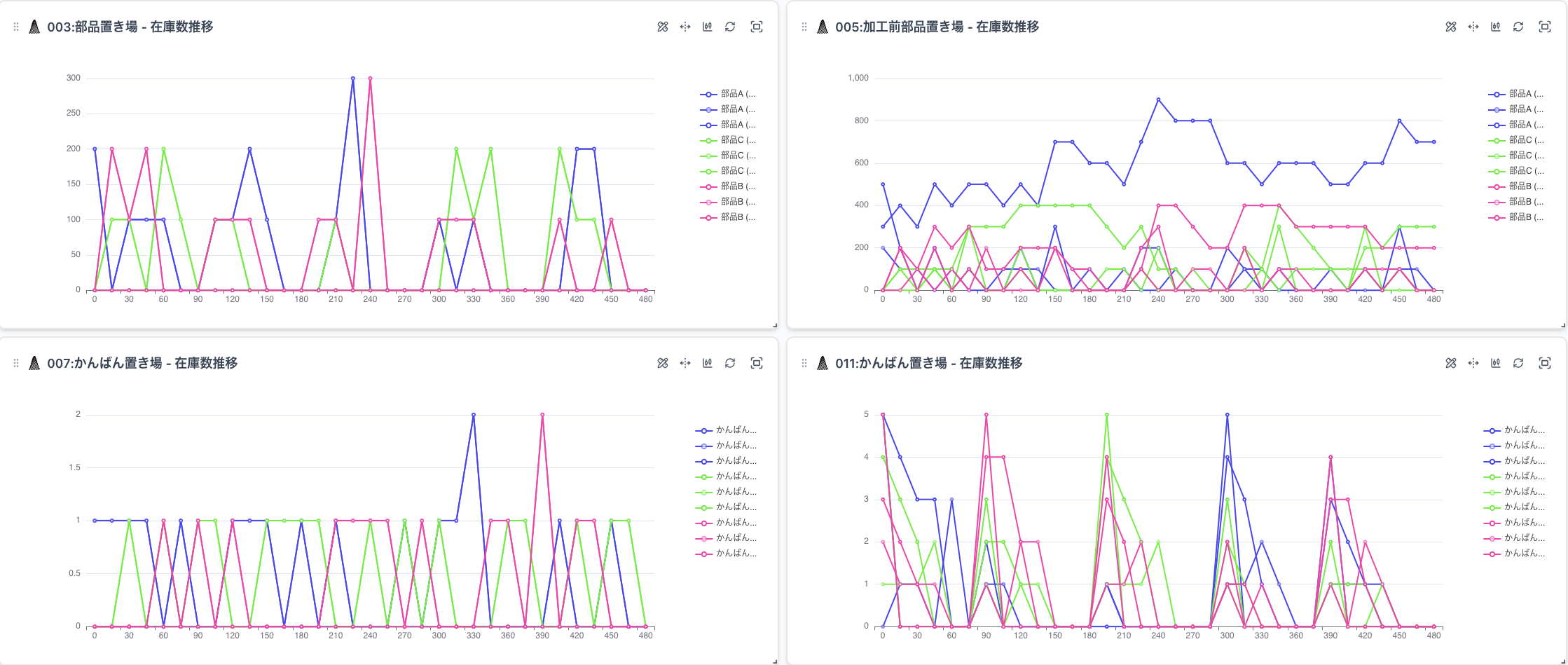Screen dimensions: 1568x665
Task: Refresh the 007:かんばん置き場 chart panel
Action: 729,363
